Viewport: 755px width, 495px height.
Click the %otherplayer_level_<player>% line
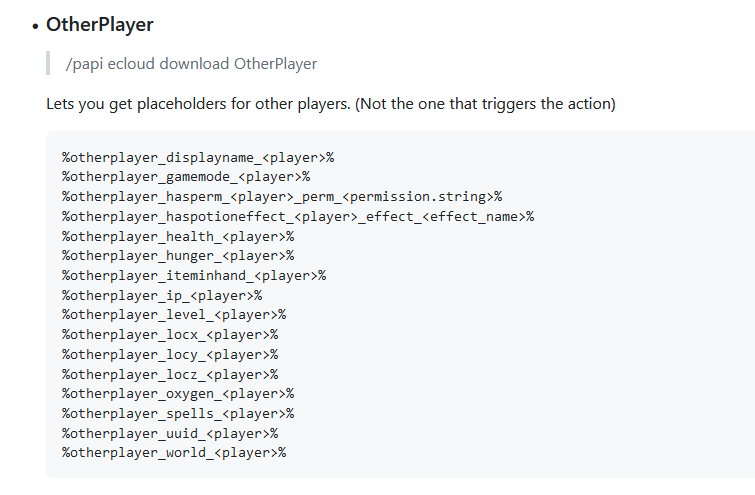pyautogui.click(x=174, y=315)
